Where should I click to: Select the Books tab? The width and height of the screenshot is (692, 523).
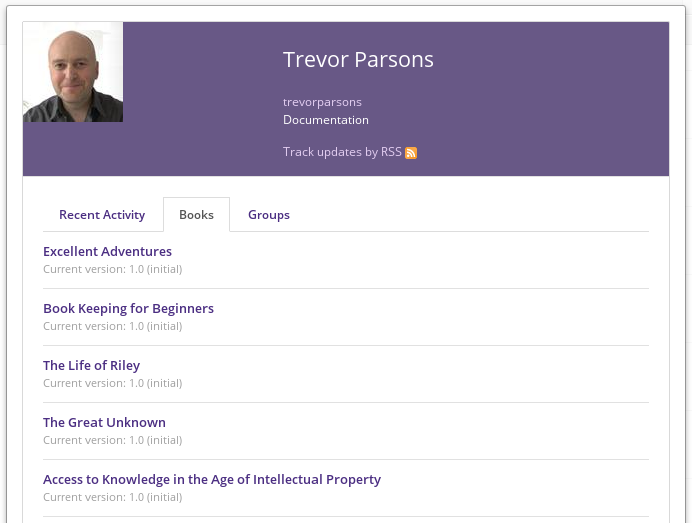pyautogui.click(x=196, y=215)
